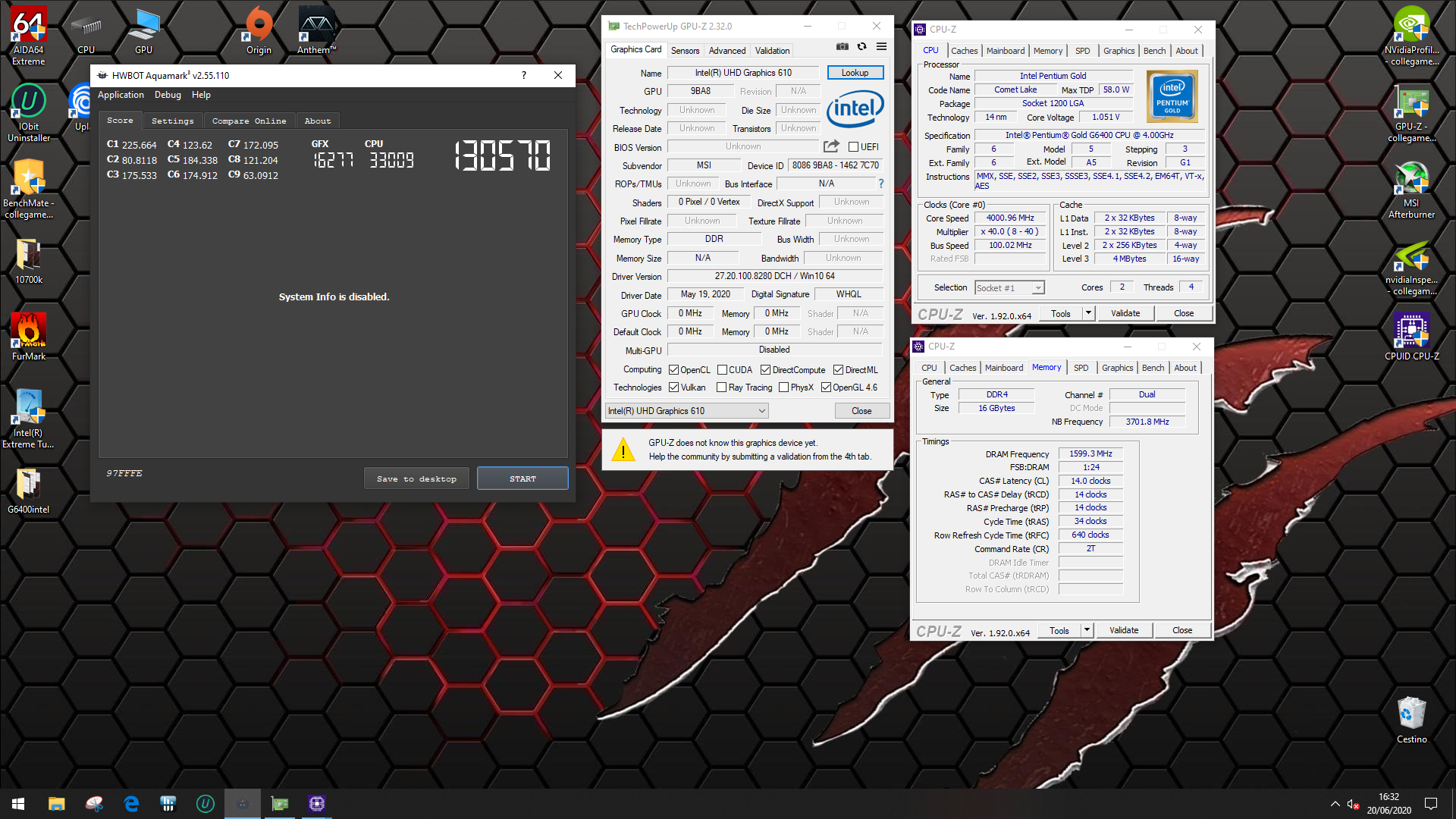Click GPU-Z screenshot camera icon

tap(842, 47)
